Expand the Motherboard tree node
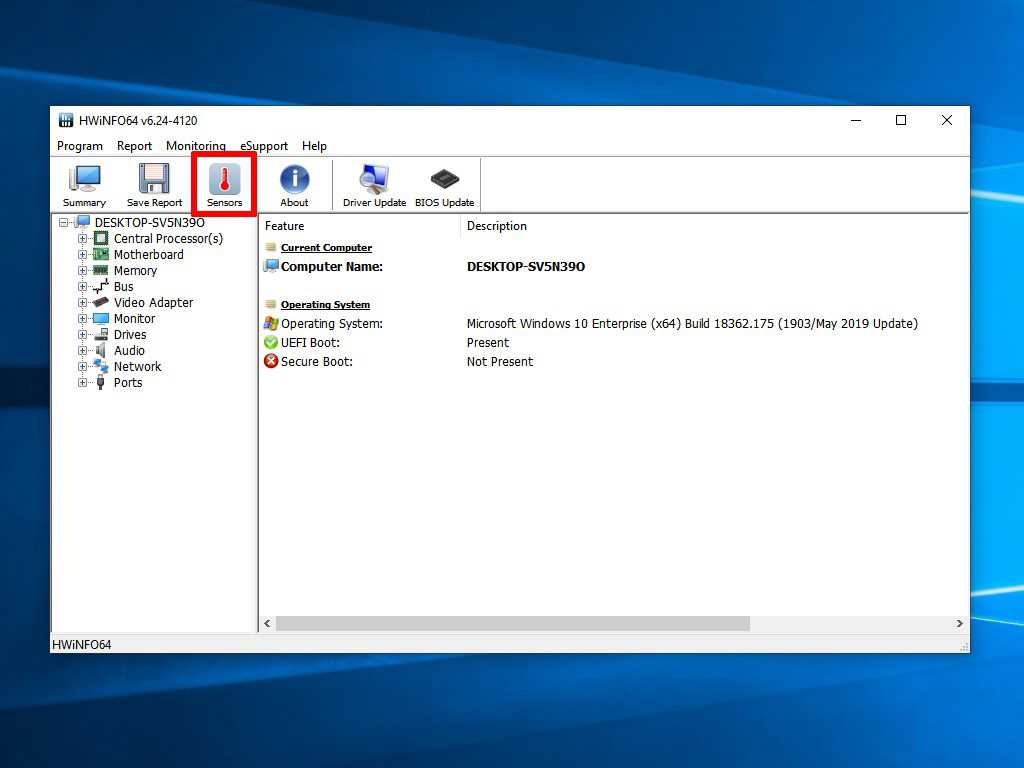 83,255
